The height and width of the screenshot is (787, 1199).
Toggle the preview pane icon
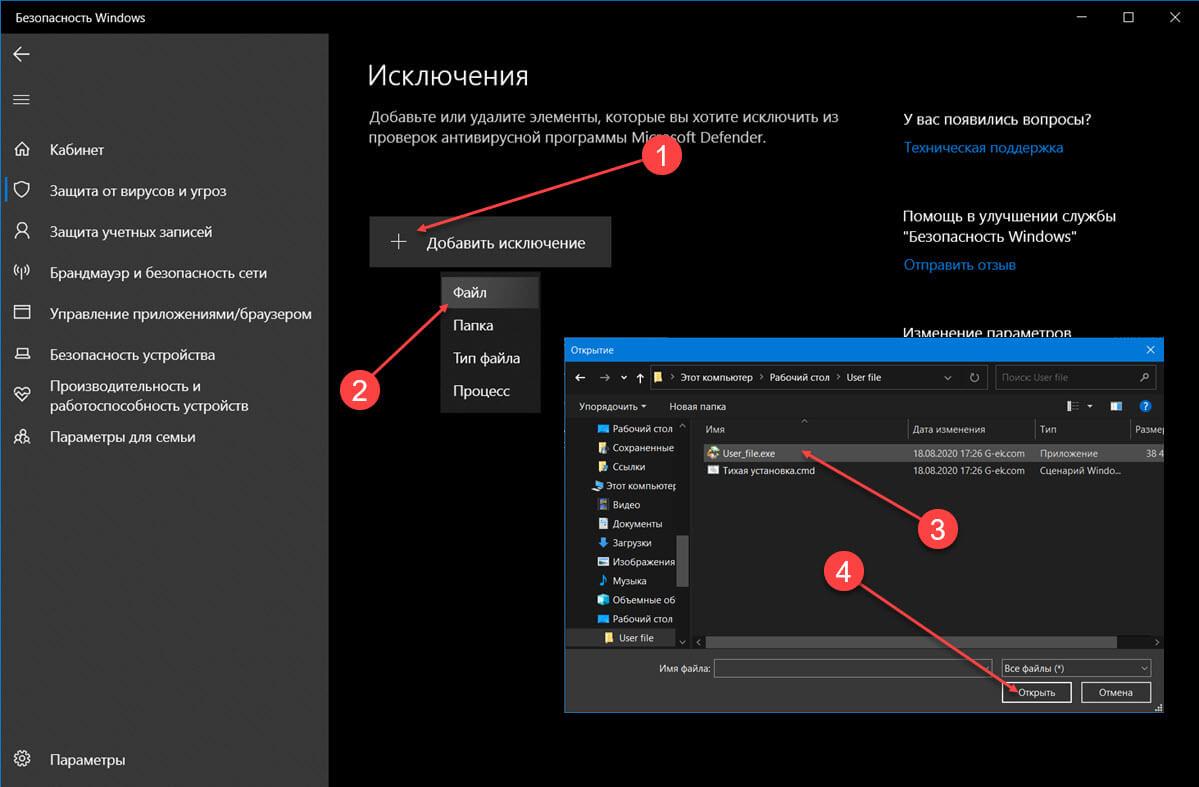(x=1116, y=406)
